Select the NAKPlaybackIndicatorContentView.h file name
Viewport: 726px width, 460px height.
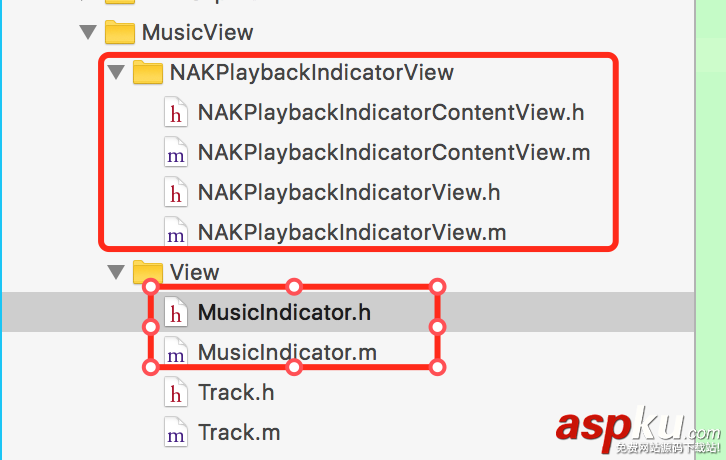point(391,112)
